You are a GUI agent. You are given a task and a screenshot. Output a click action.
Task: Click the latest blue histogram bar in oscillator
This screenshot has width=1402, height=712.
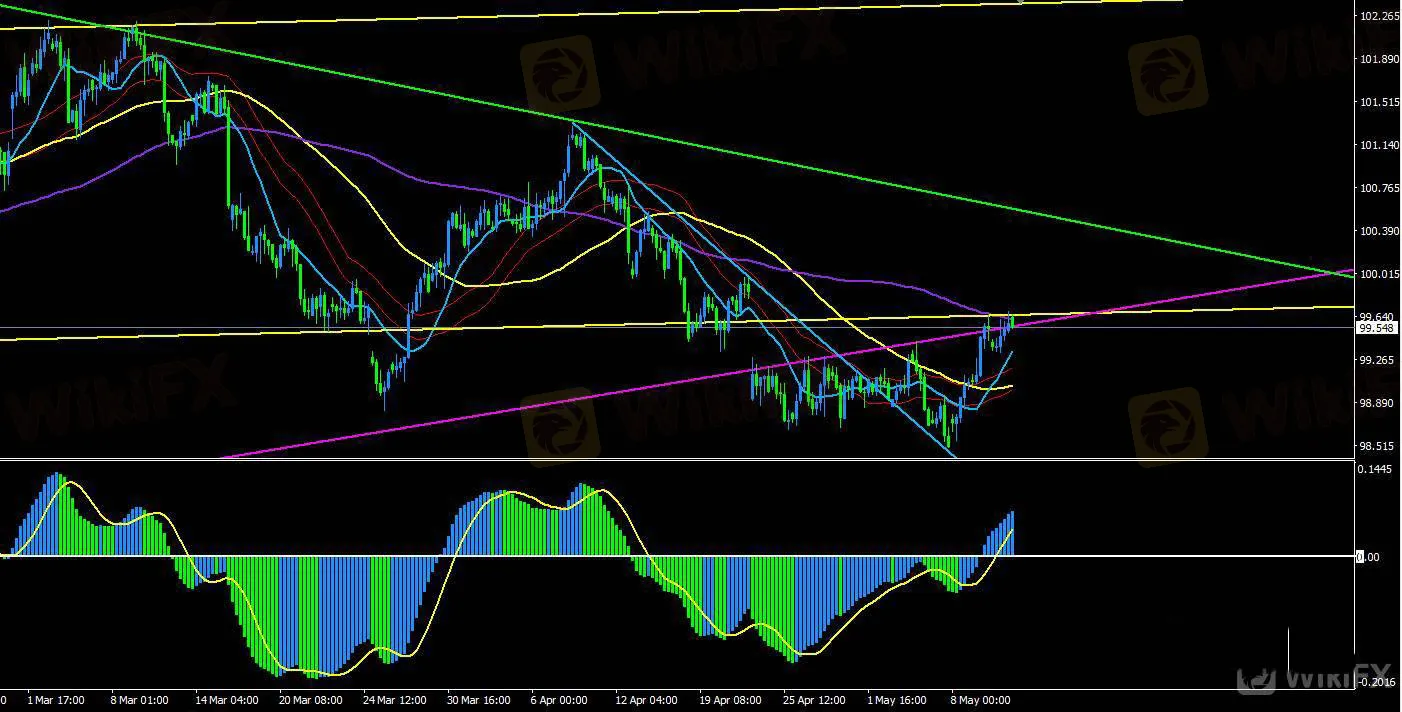pyautogui.click(x=1012, y=533)
